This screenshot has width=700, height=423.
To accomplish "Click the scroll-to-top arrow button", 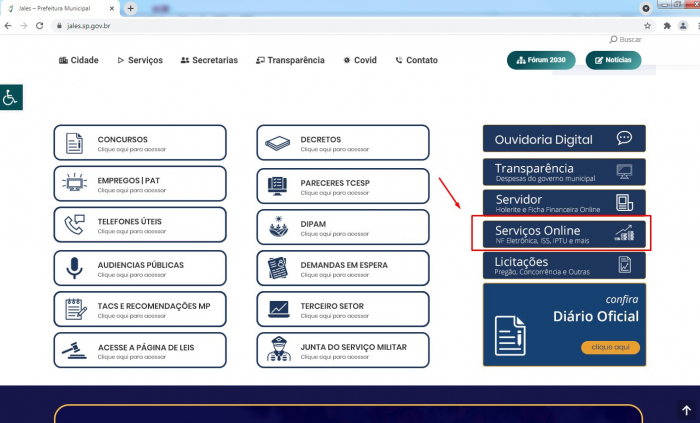I will pos(686,410).
